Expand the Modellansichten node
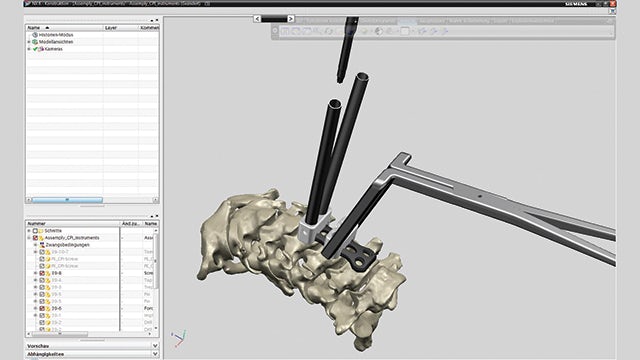This screenshot has height=360, width=640. 29,42
